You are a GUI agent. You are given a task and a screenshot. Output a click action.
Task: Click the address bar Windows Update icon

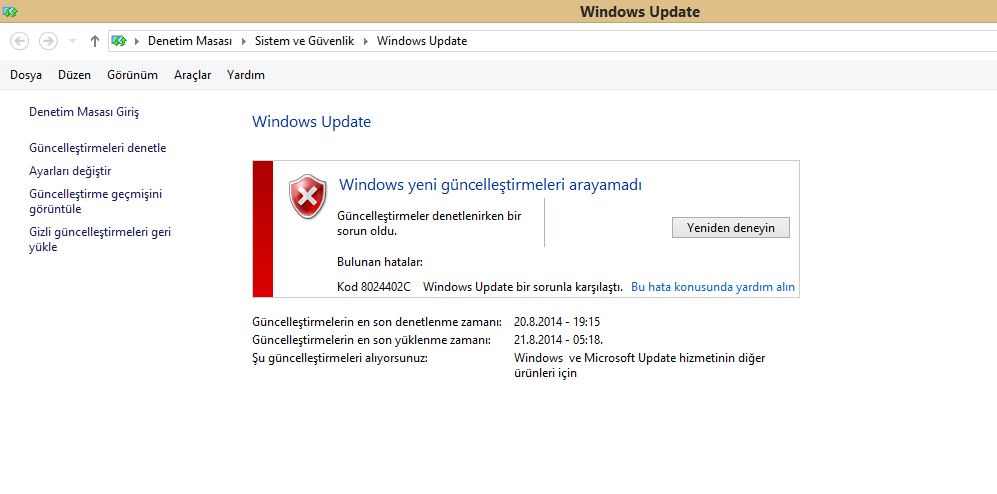tap(120, 41)
